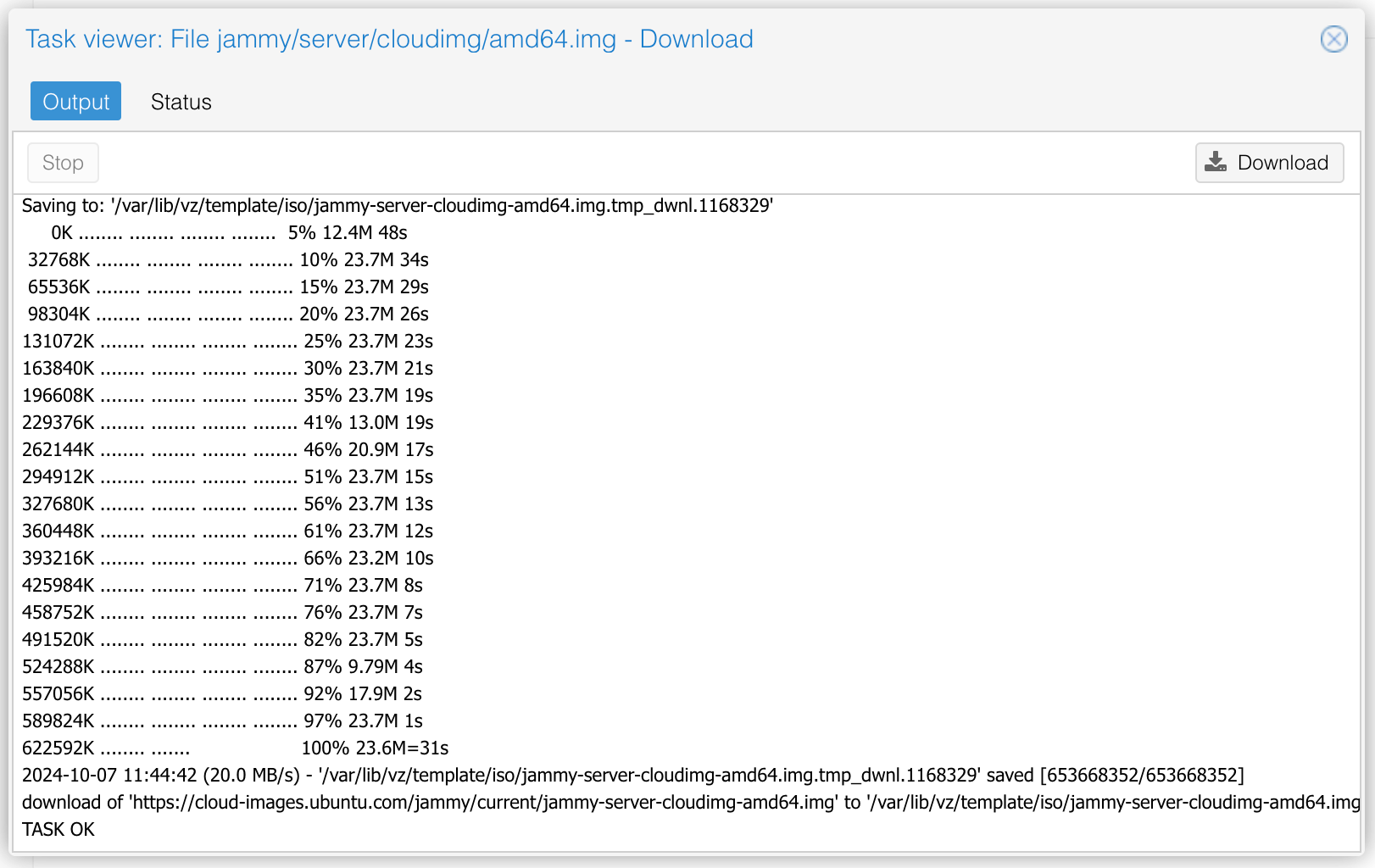The width and height of the screenshot is (1375, 868).
Task: Click the 622592K 100% completion line
Action: (x=235, y=748)
